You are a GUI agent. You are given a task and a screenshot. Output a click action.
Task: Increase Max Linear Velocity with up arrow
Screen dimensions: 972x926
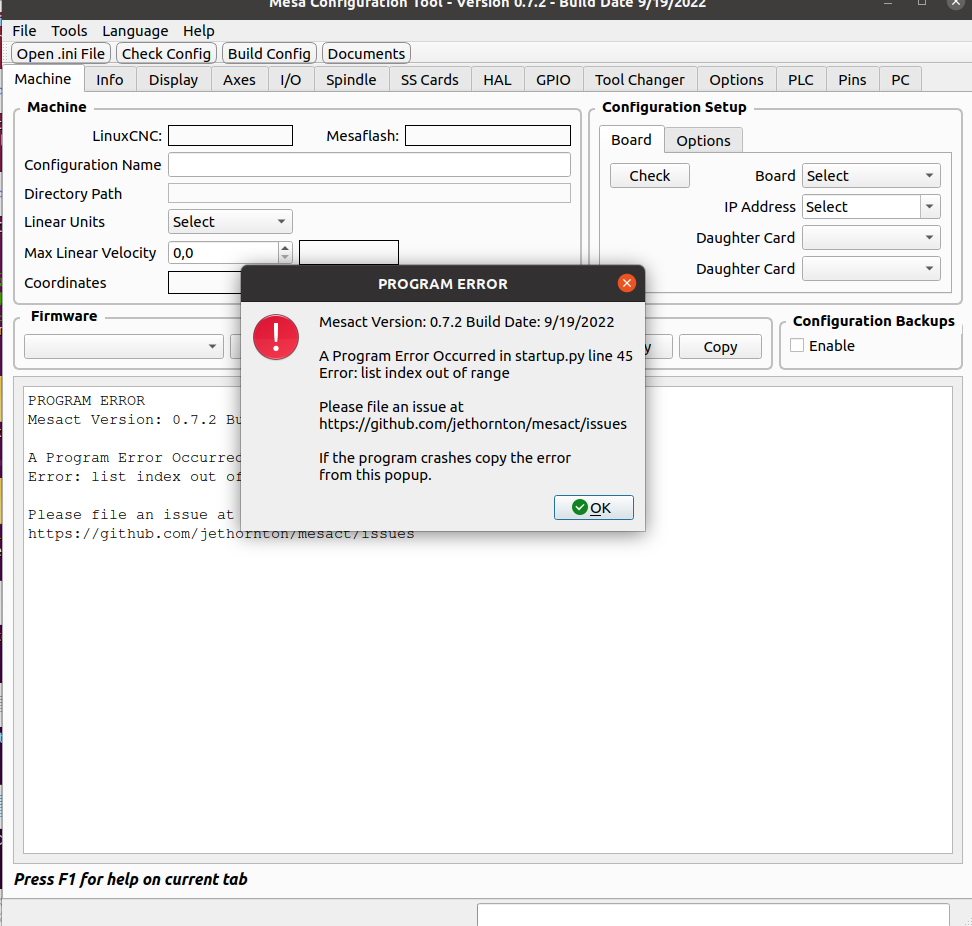285,247
